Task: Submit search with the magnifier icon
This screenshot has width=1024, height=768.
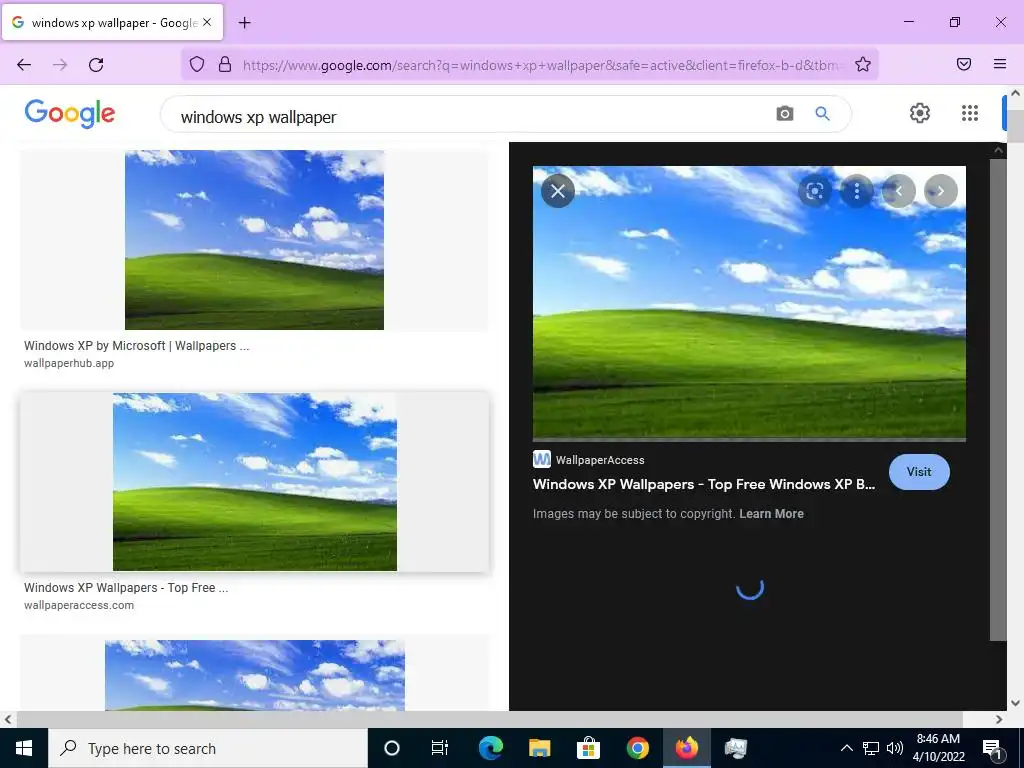Action: coord(822,114)
